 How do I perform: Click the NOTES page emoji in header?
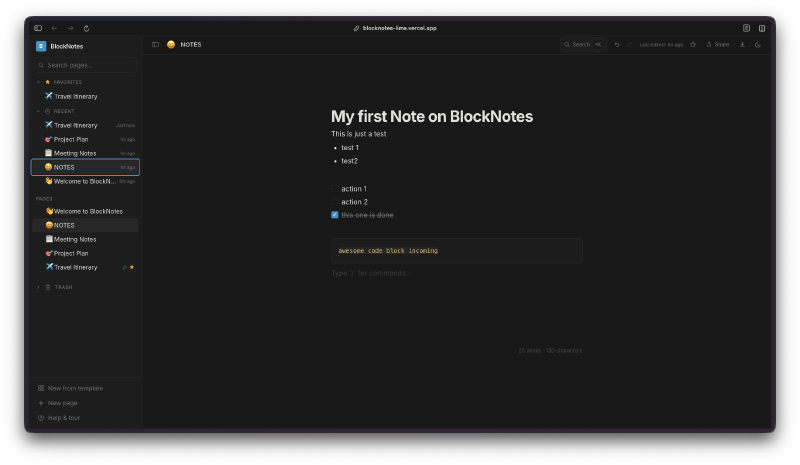tap(171, 44)
